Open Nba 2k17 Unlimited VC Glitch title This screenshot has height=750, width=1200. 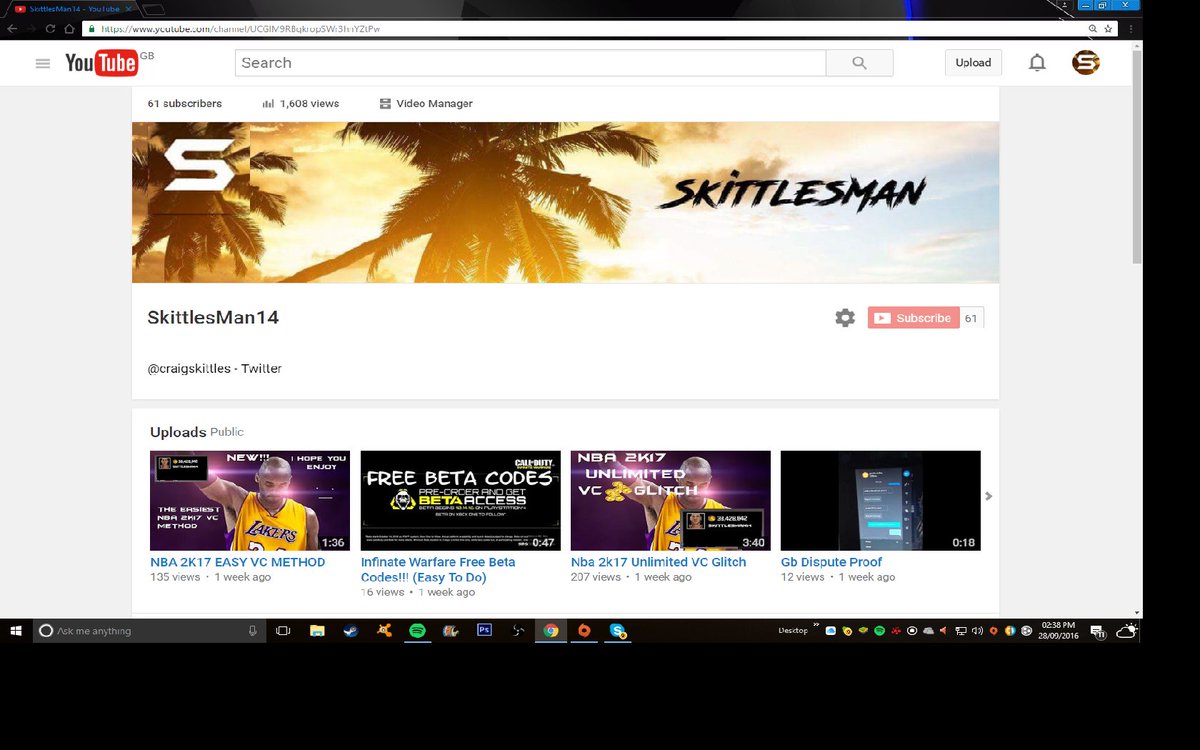(658, 562)
